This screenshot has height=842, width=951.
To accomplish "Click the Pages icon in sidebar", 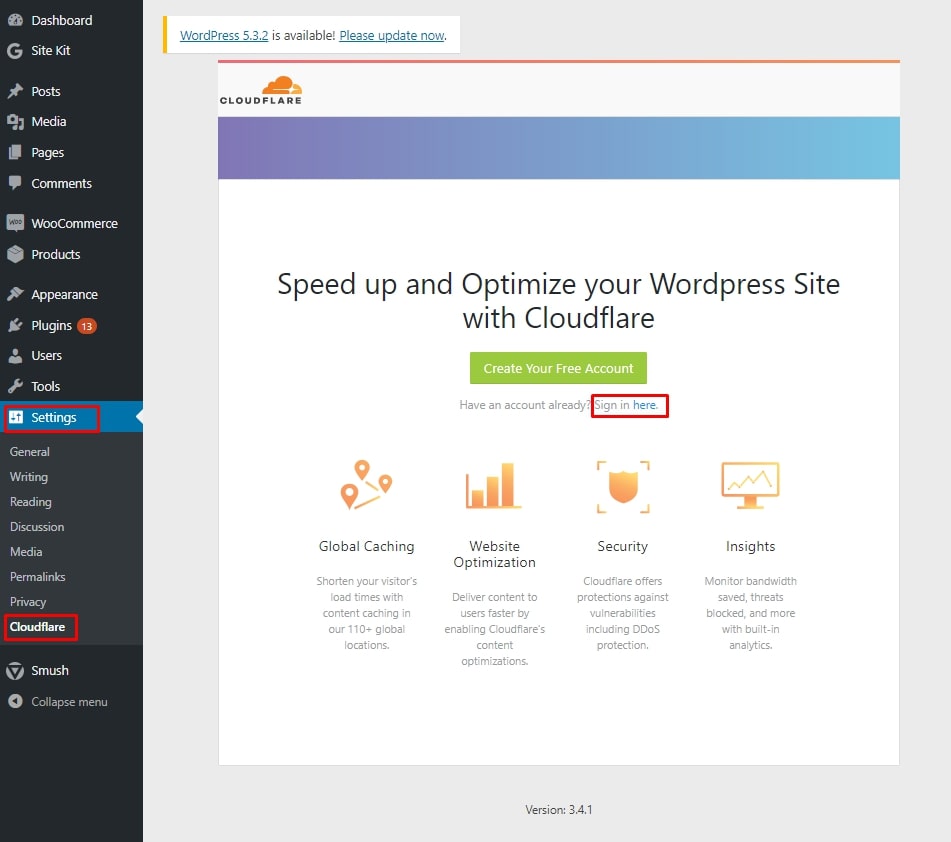I will click(15, 152).
